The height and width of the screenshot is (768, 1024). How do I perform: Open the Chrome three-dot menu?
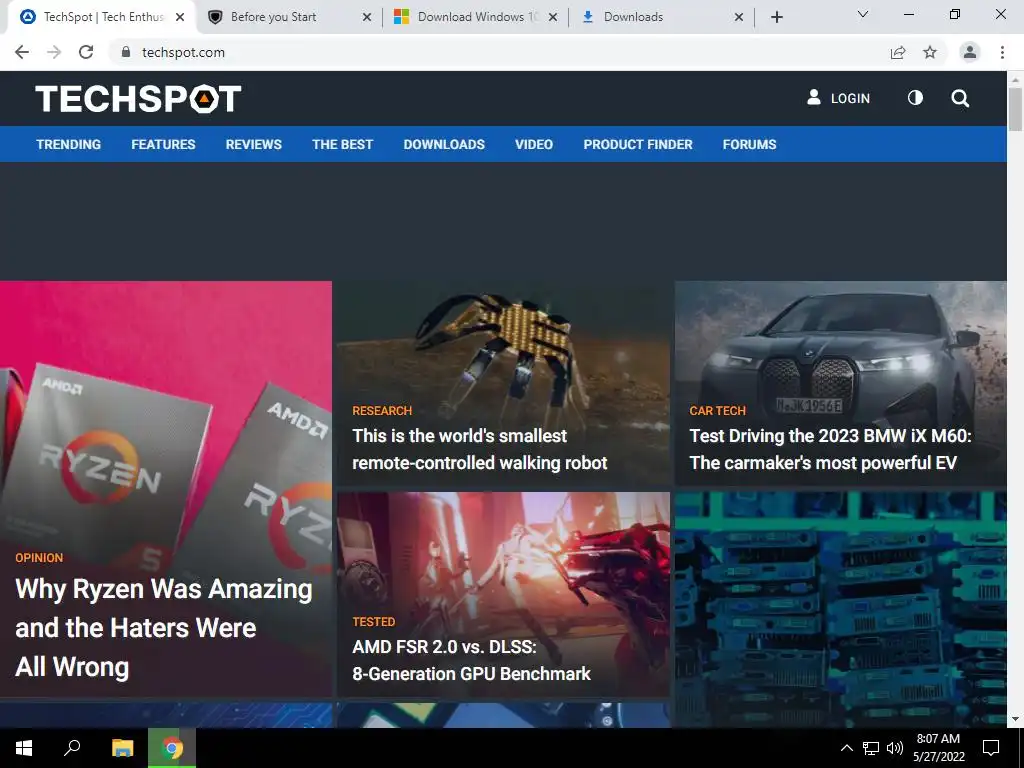[x=1002, y=52]
